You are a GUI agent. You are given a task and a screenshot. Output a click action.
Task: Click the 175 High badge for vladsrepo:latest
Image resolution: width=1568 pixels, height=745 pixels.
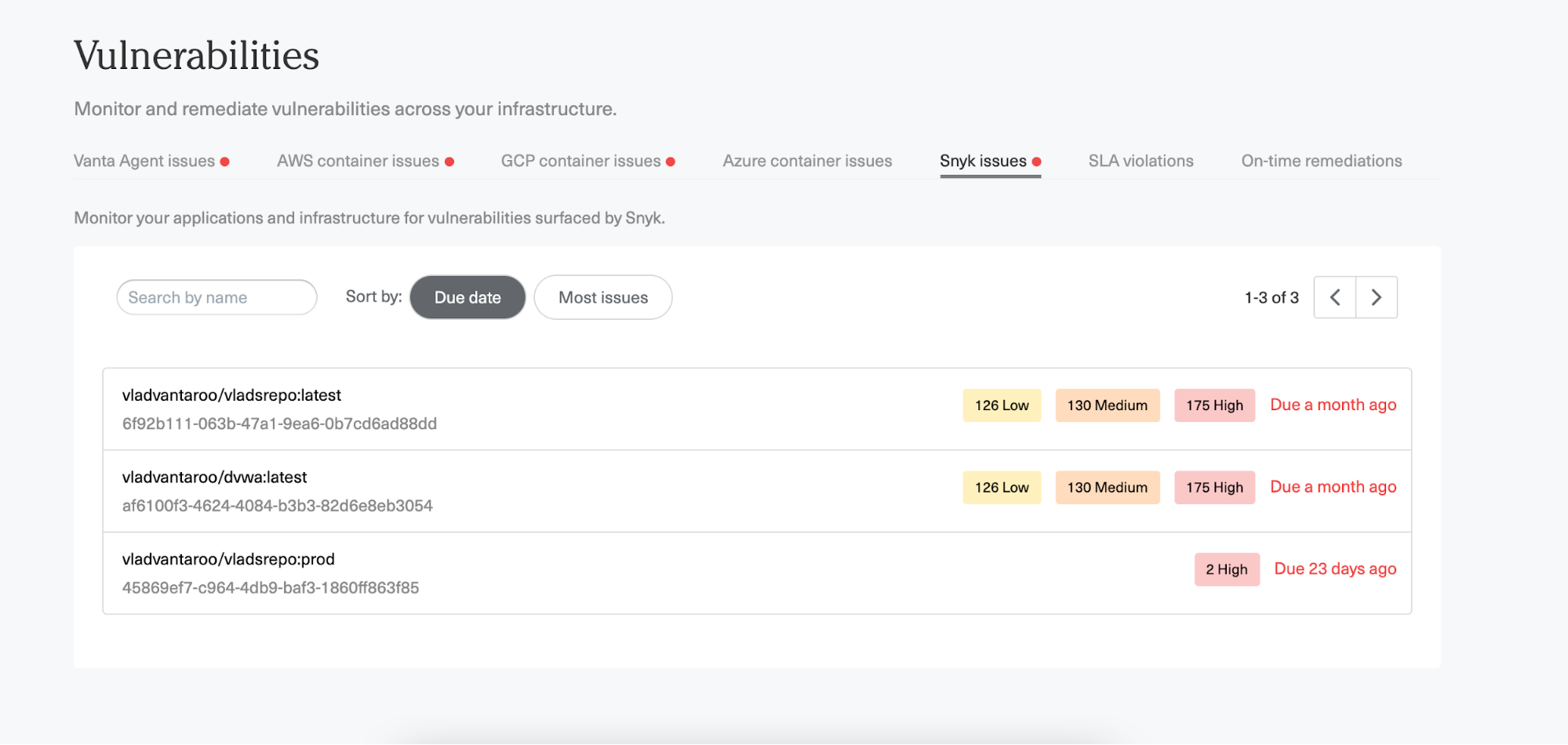pyautogui.click(x=1214, y=405)
